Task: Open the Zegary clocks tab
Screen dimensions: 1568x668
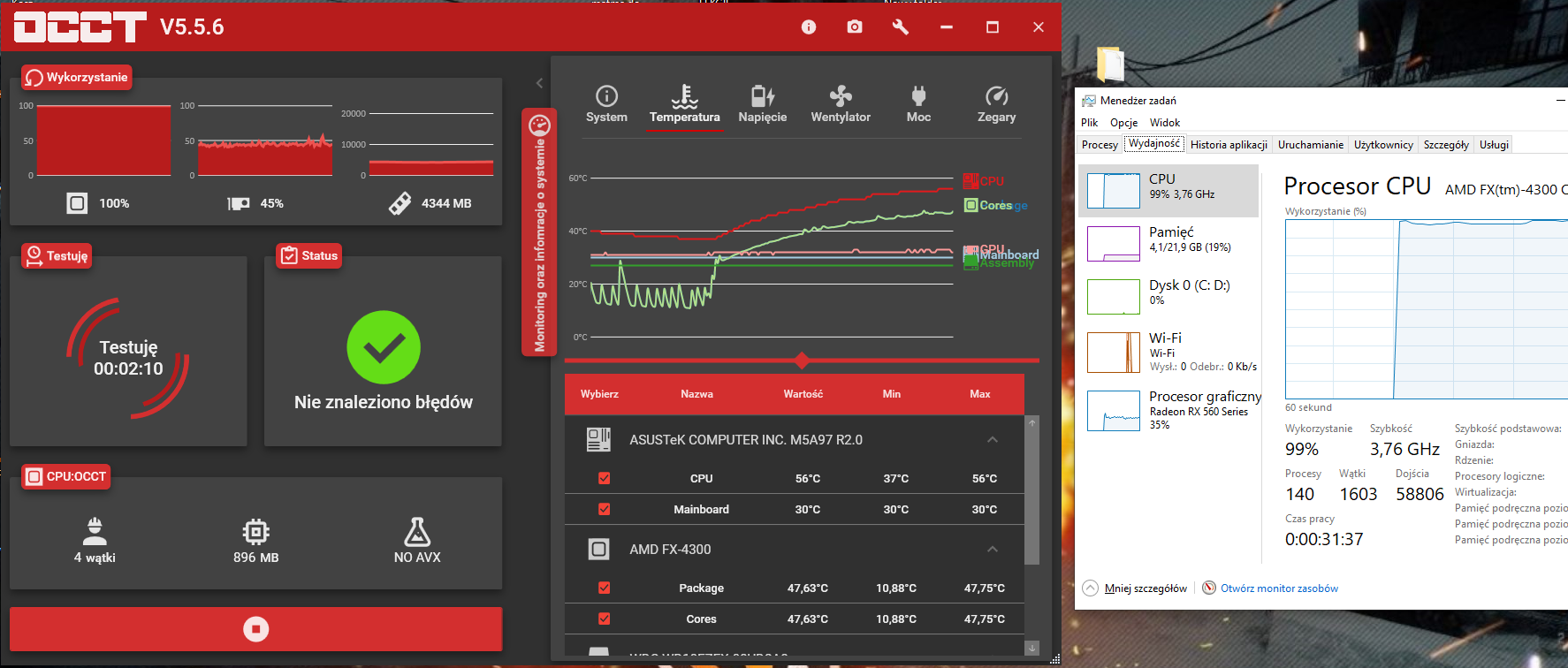Action: [x=996, y=104]
